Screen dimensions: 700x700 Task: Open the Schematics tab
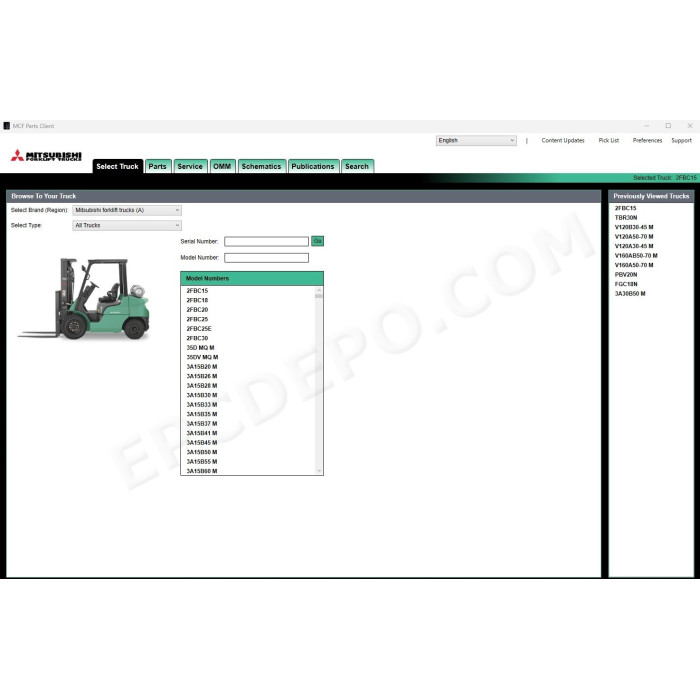[261, 166]
